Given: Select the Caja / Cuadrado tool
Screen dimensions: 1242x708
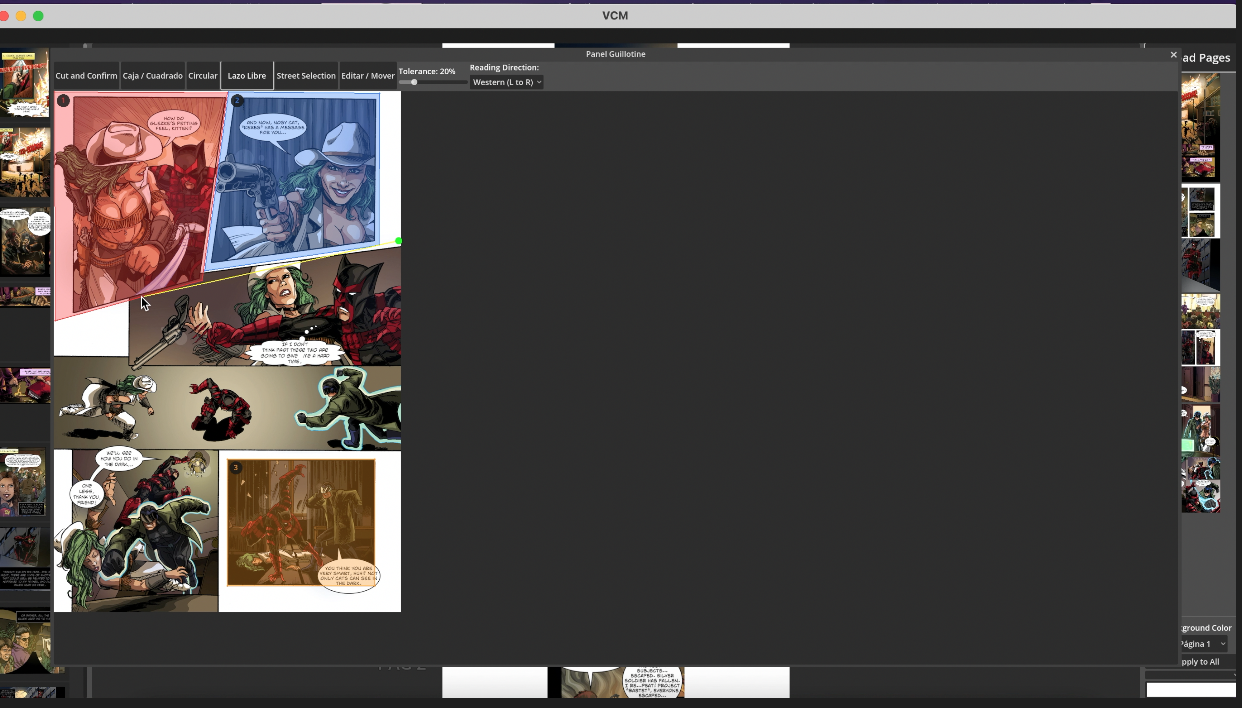Looking at the screenshot, I should [153, 76].
